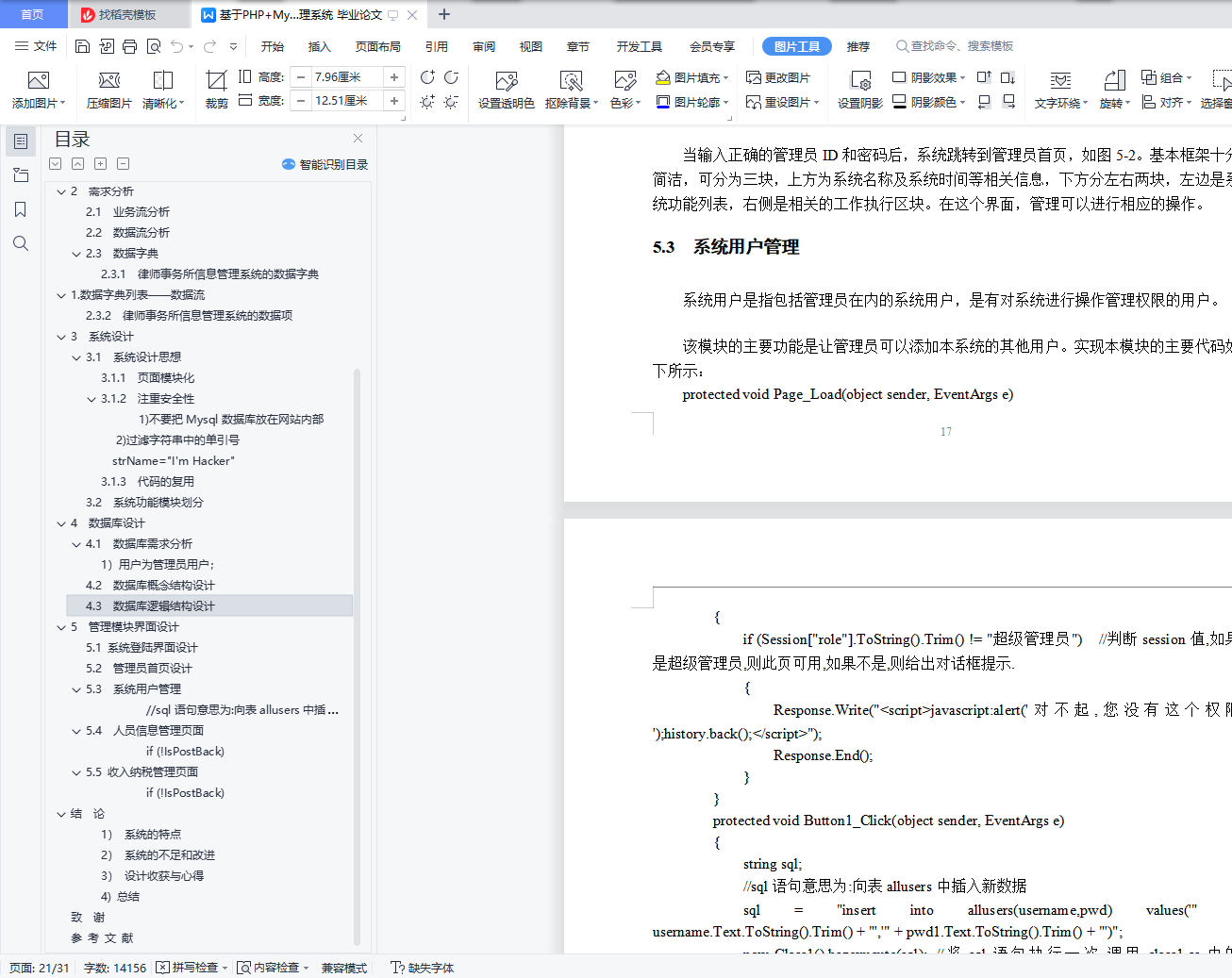Collapse the 4 数据库设计 outline node
Image resolution: width=1232 pixels, height=978 pixels.
(x=61, y=523)
